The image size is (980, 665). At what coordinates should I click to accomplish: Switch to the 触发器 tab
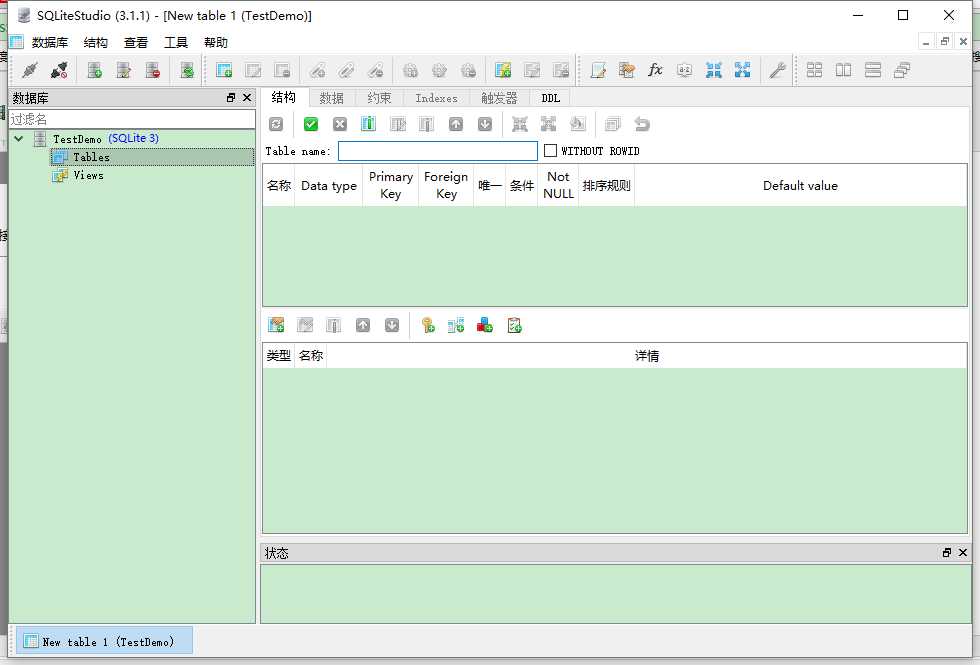point(499,98)
